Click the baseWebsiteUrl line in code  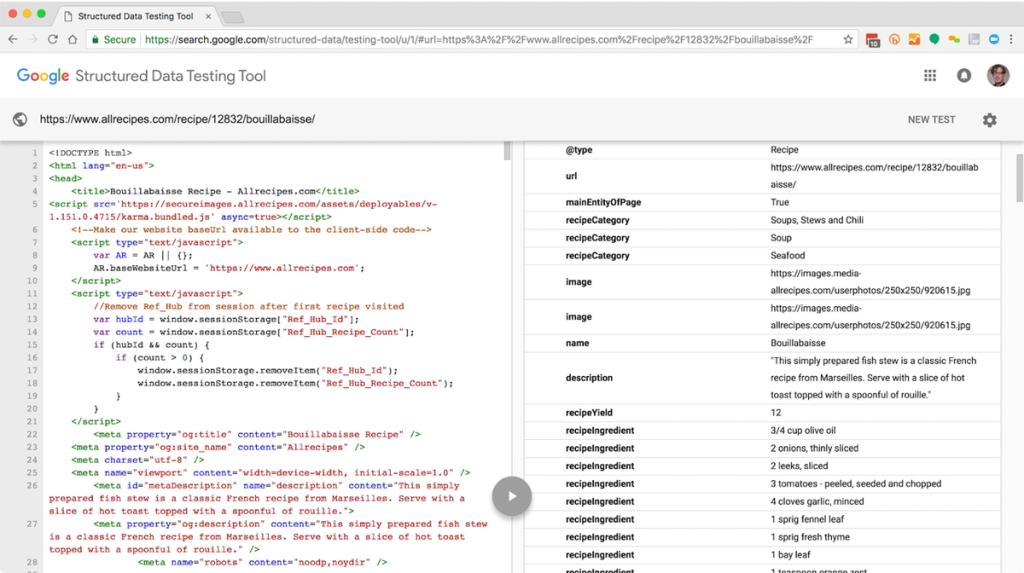229,268
